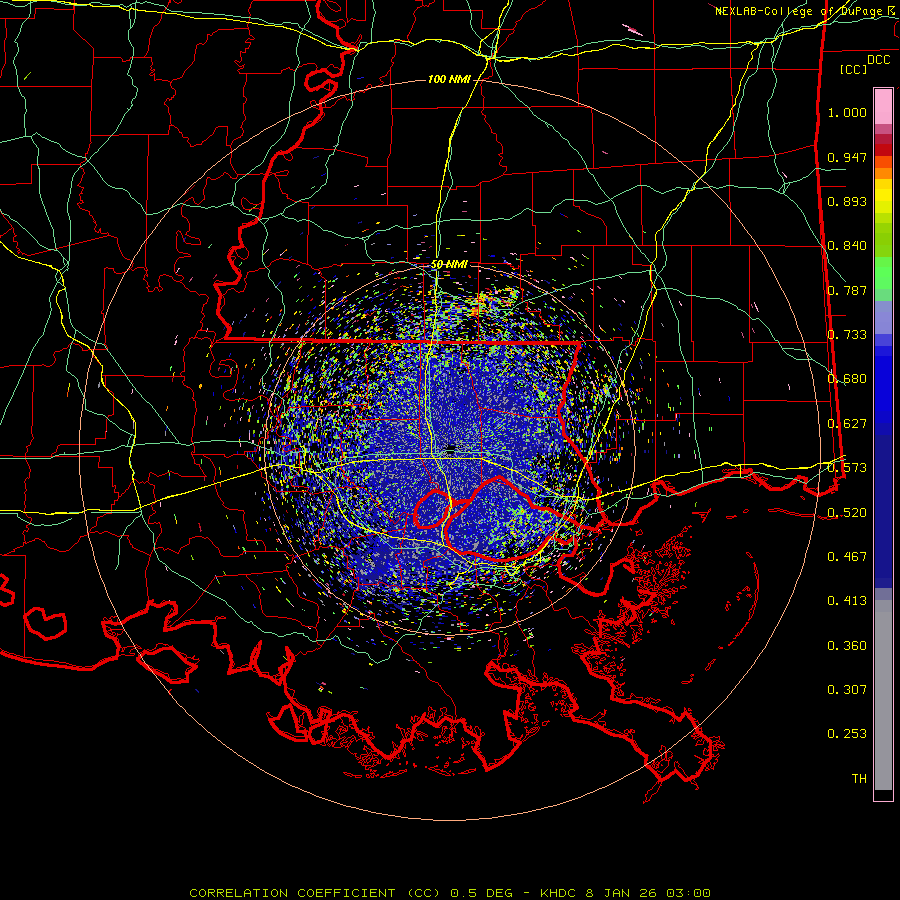Click the 0.413 scale value
This screenshot has height=900, width=900.
(847, 601)
